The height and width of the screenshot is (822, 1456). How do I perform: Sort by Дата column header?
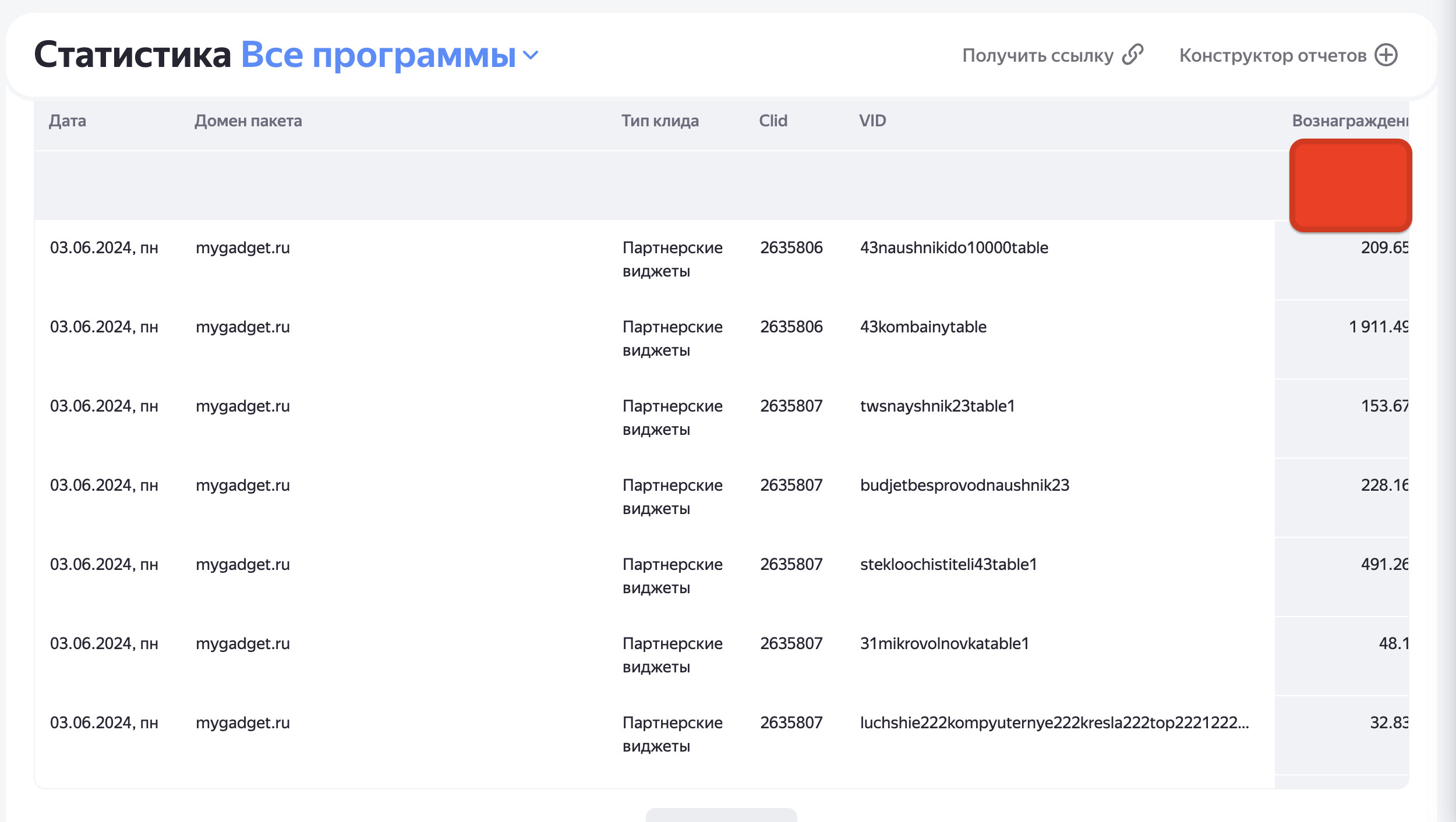point(68,121)
